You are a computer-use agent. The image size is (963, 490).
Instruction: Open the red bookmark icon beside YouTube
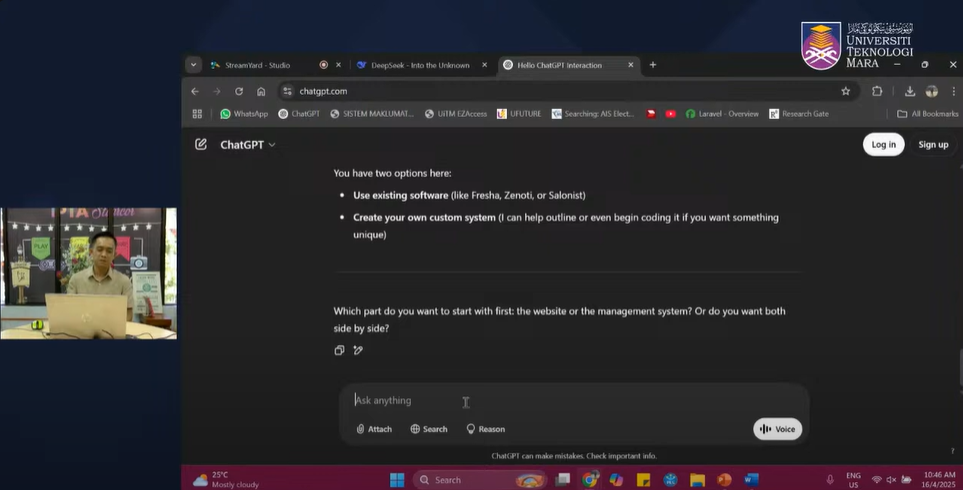[x=651, y=114]
